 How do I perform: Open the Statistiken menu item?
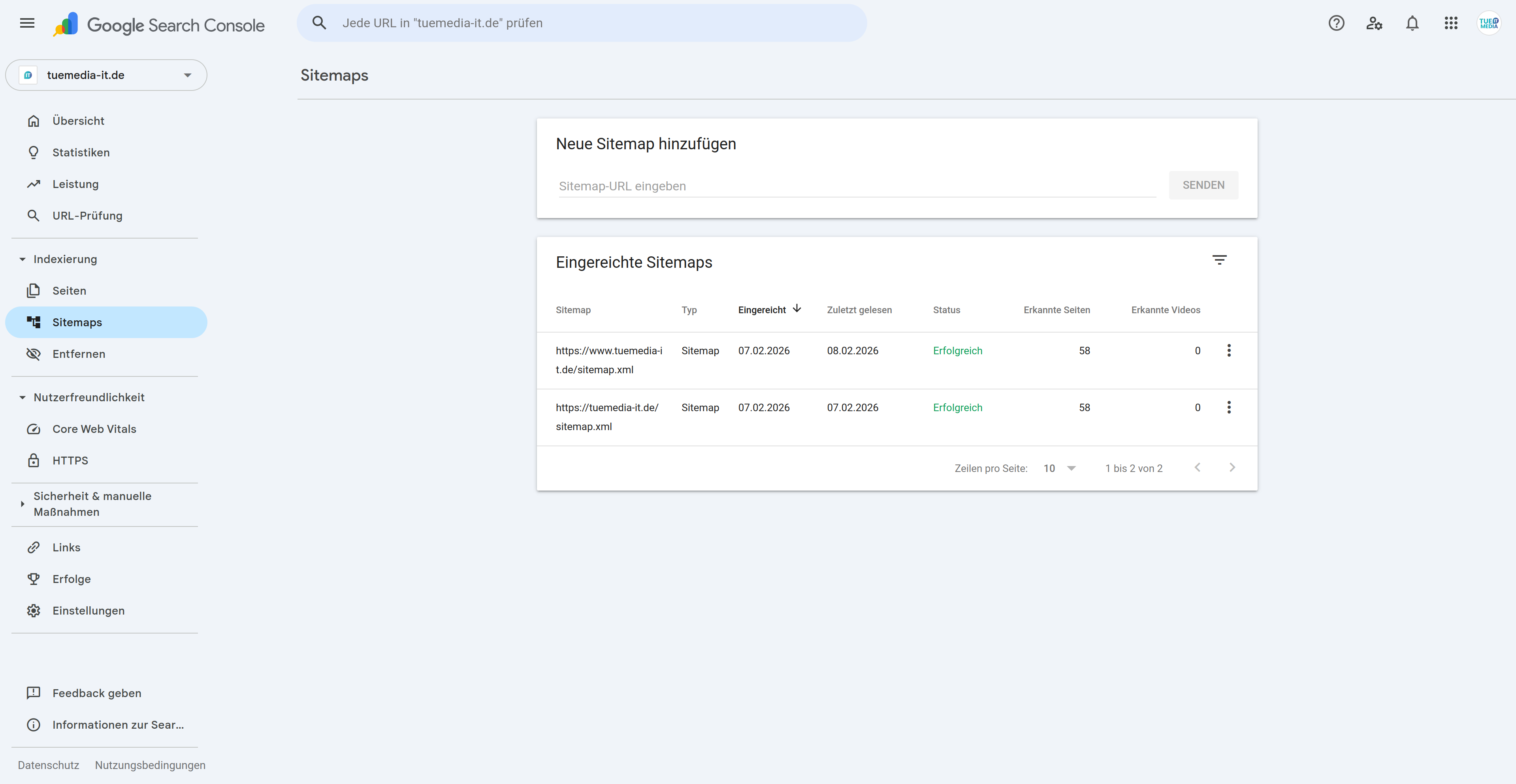click(107, 152)
